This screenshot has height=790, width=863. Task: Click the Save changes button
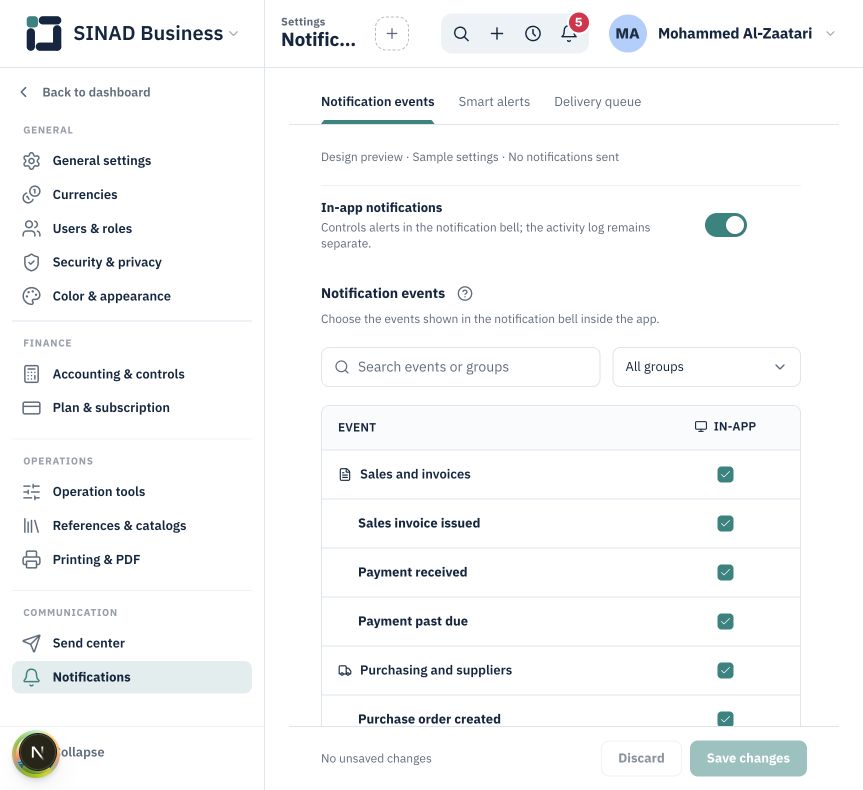pos(748,759)
